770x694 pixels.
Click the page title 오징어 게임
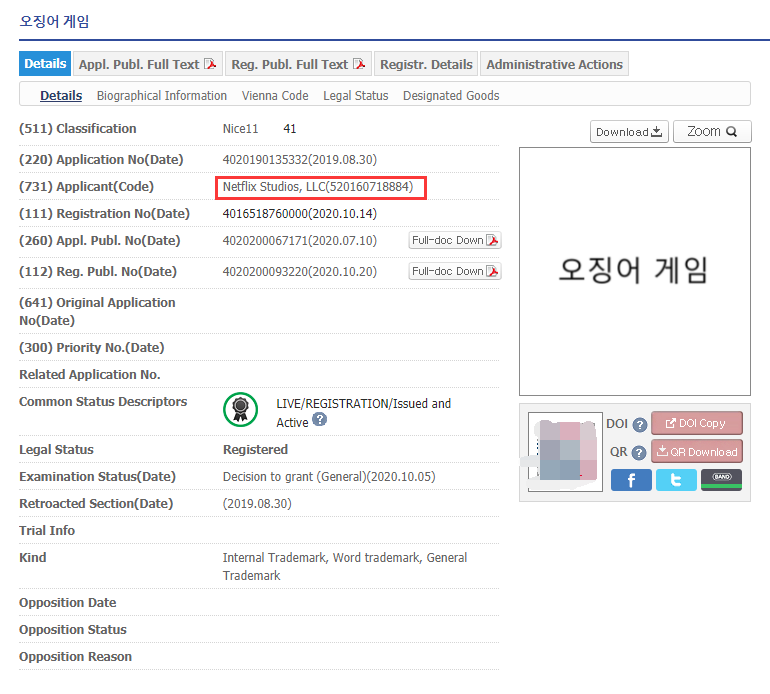[54, 21]
